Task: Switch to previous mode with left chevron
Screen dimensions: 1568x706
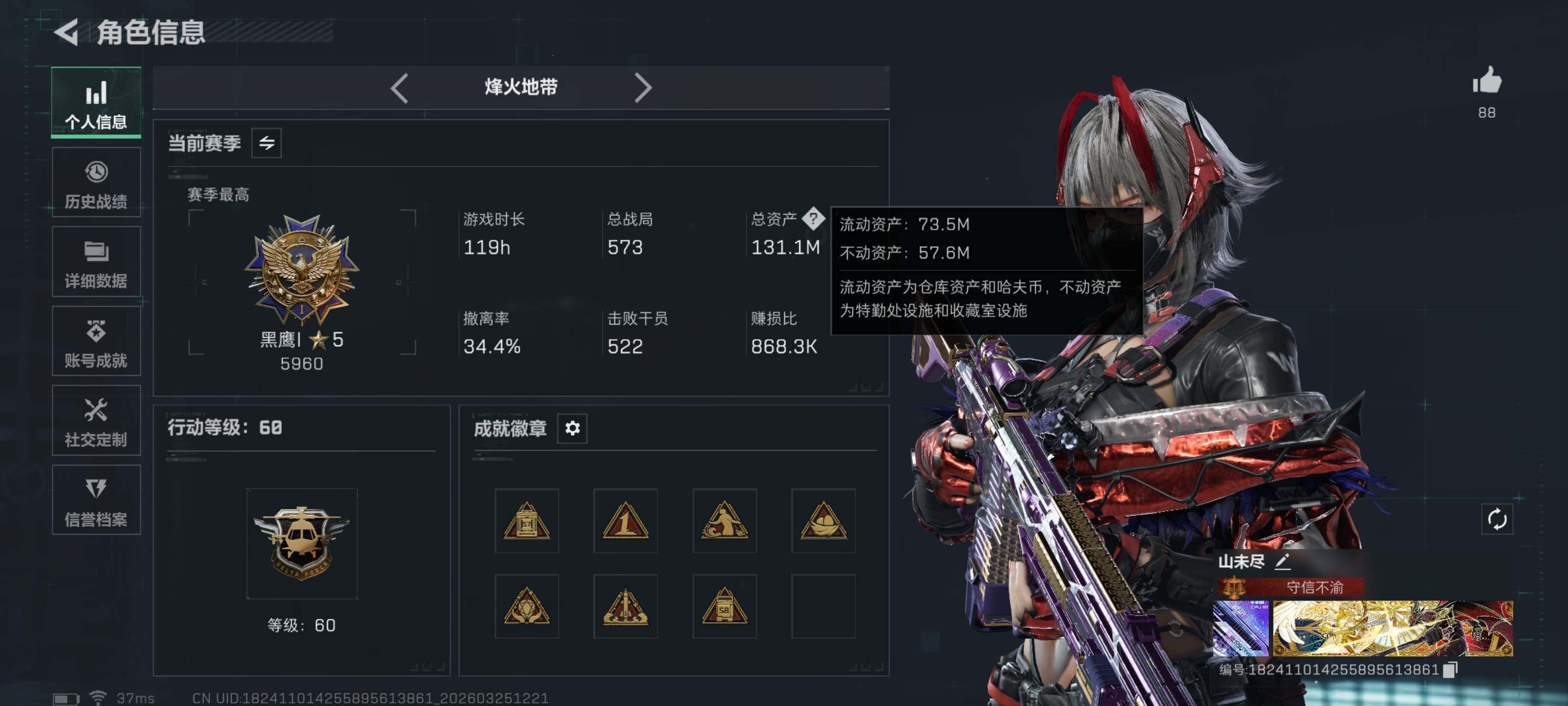Action: (399, 88)
